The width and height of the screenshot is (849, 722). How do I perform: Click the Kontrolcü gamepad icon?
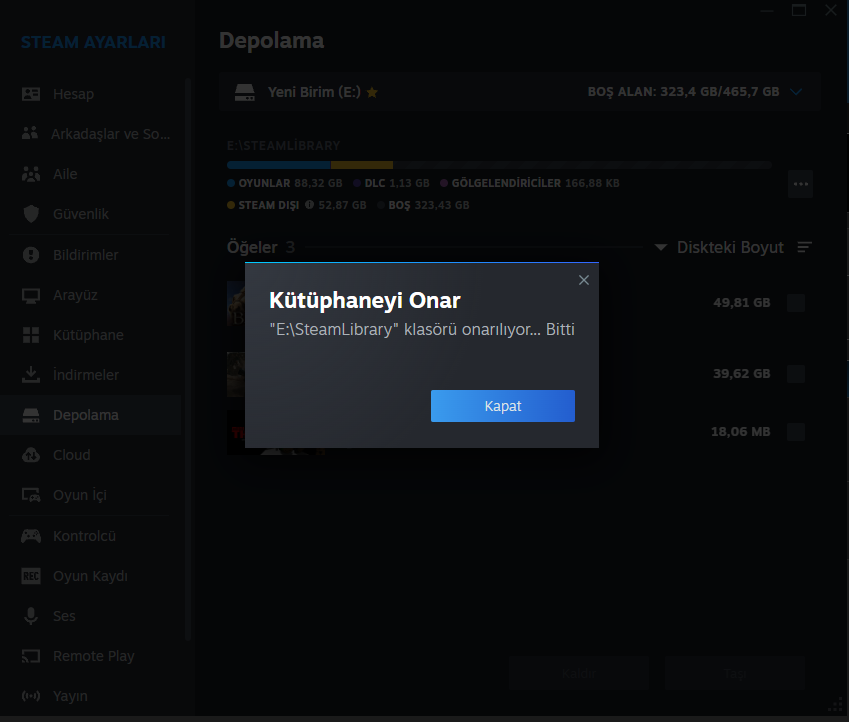(x=31, y=536)
